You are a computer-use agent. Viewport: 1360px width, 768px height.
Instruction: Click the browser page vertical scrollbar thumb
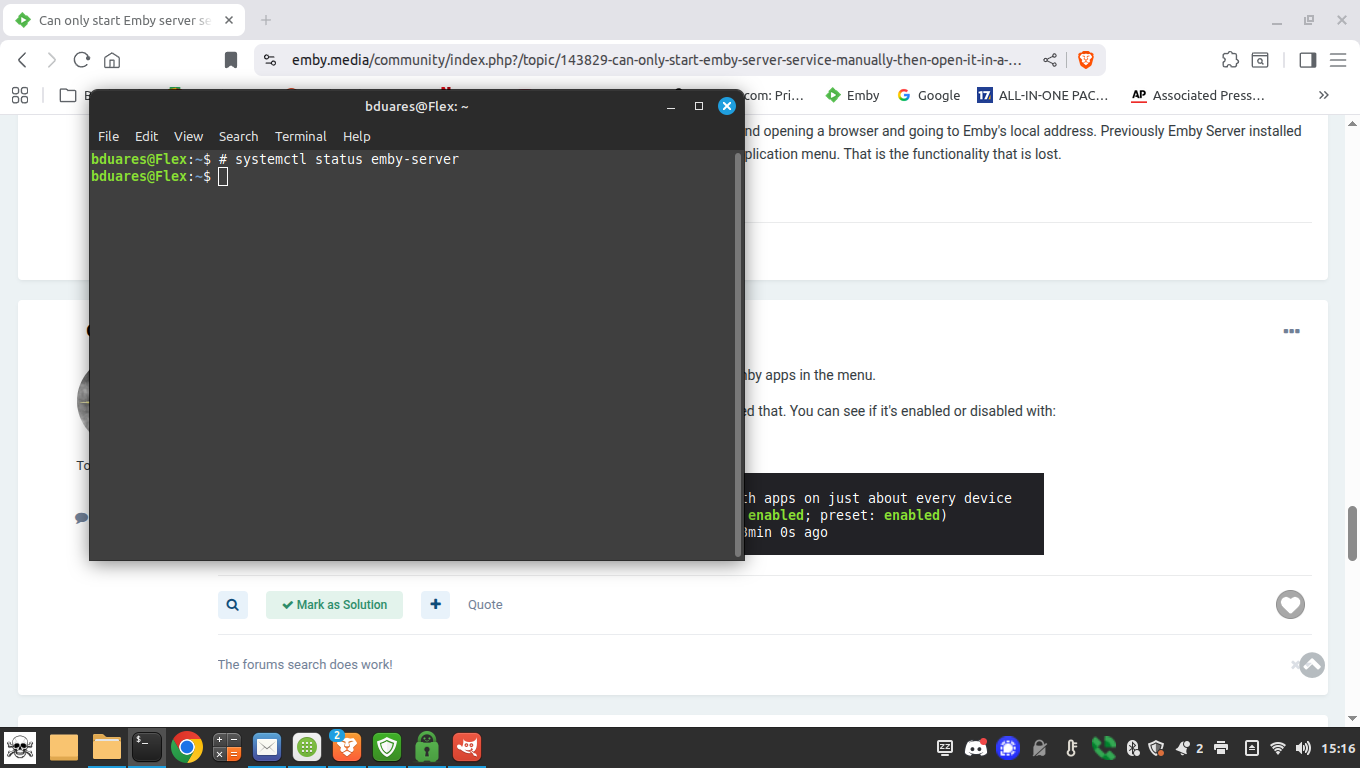[x=1352, y=533]
